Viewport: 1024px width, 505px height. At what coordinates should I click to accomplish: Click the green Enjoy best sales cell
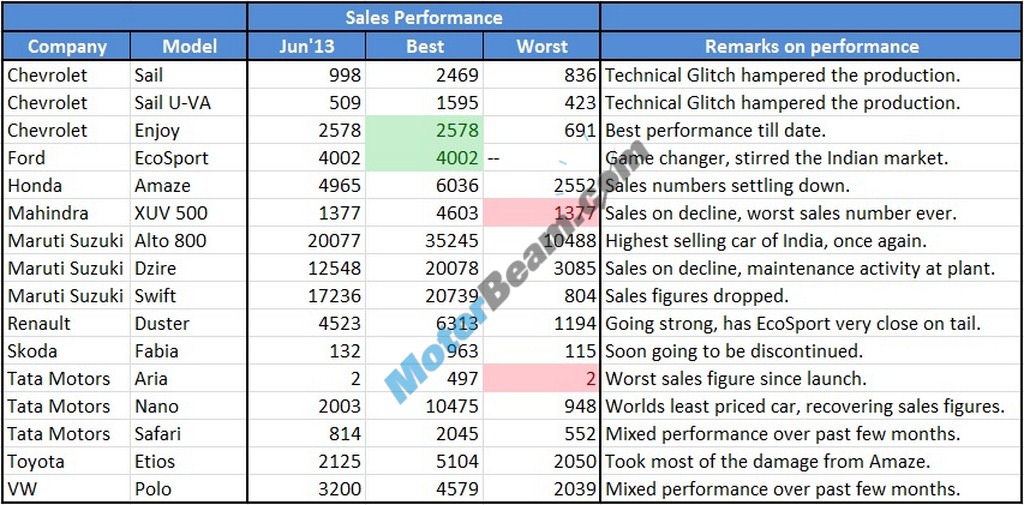click(x=425, y=130)
